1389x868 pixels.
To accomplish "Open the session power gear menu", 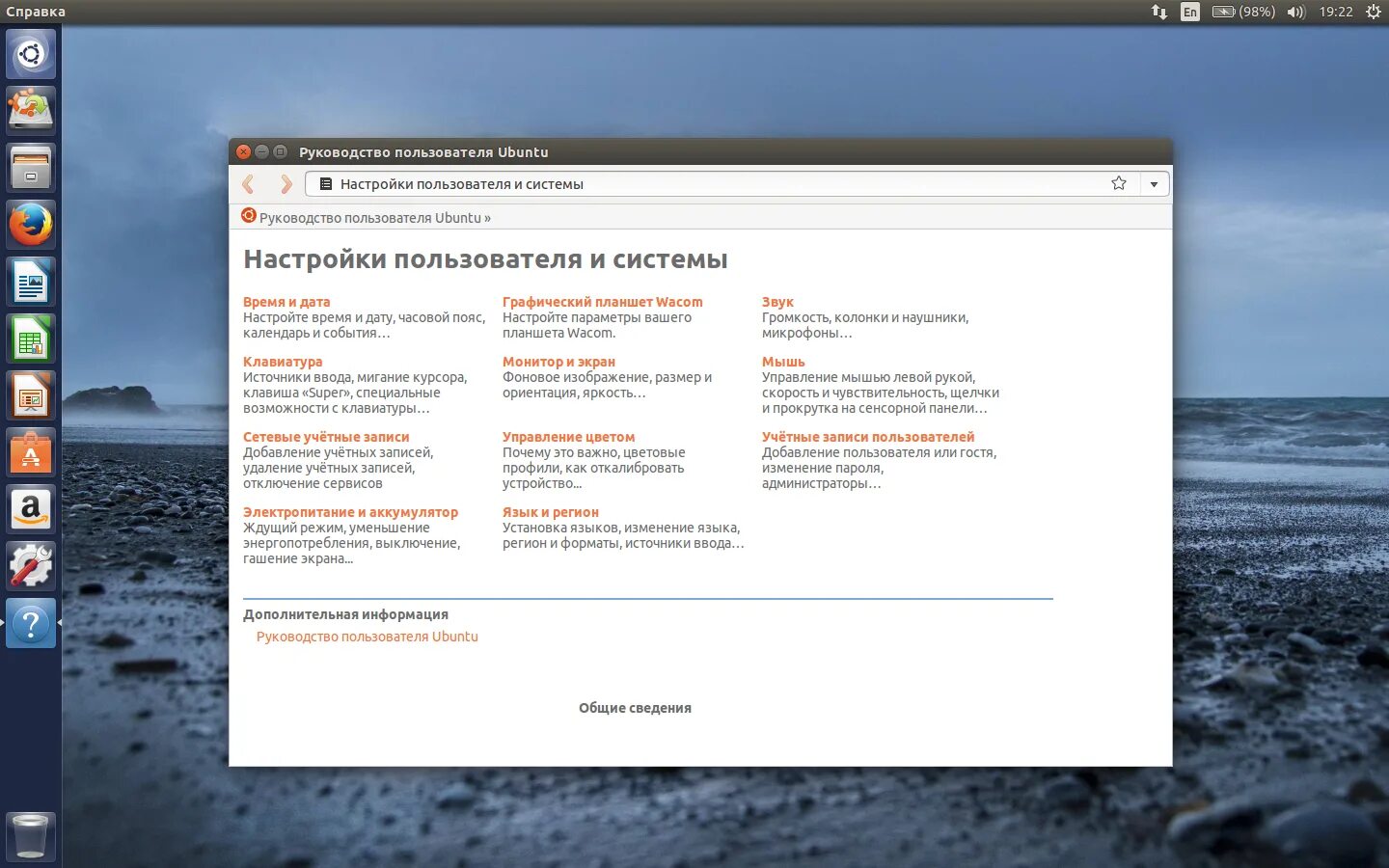I will pyautogui.click(x=1373, y=12).
